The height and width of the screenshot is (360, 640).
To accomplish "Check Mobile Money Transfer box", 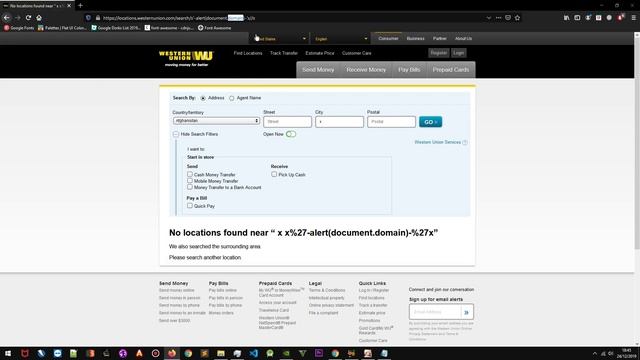I will (x=190, y=180).
